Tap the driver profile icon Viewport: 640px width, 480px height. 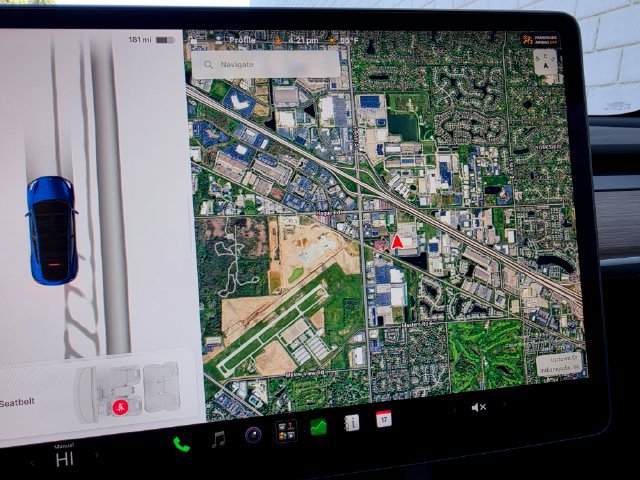tap(219, 40)
